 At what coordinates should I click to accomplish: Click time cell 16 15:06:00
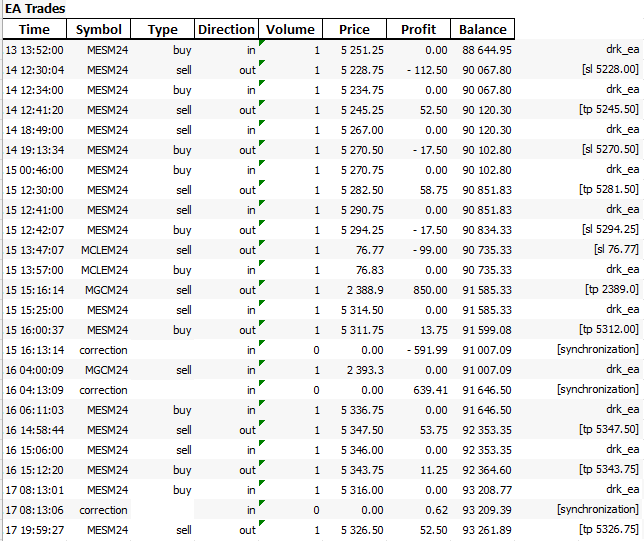click(x=34, y=451)
